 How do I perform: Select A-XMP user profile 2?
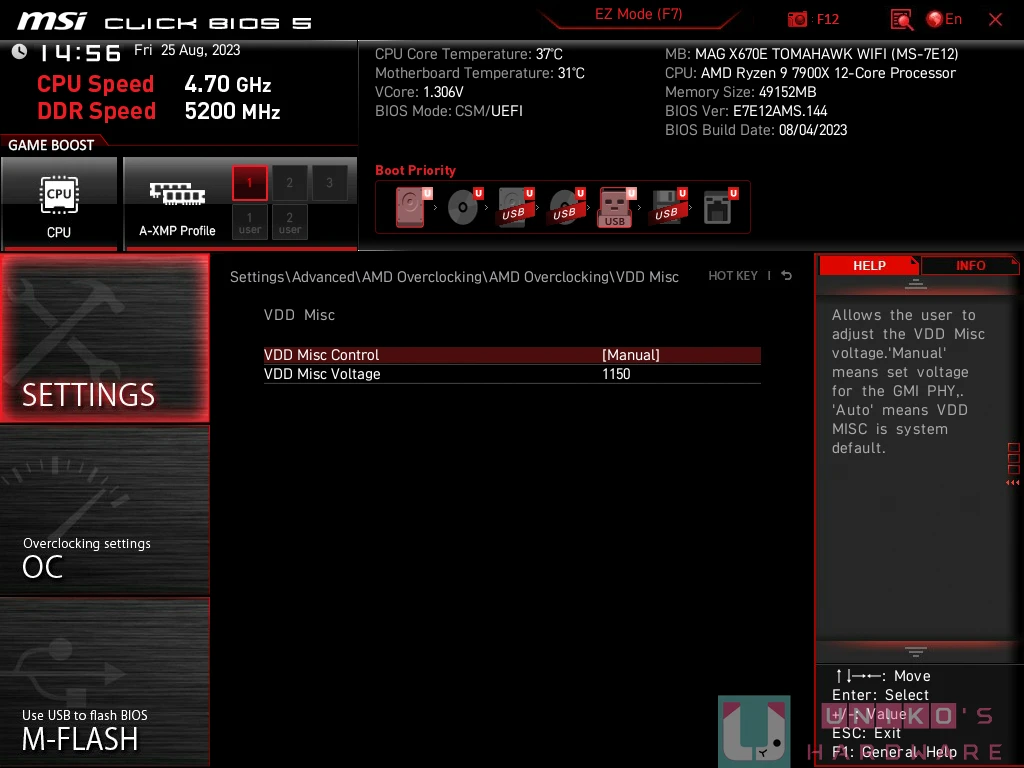click(289, 223)
